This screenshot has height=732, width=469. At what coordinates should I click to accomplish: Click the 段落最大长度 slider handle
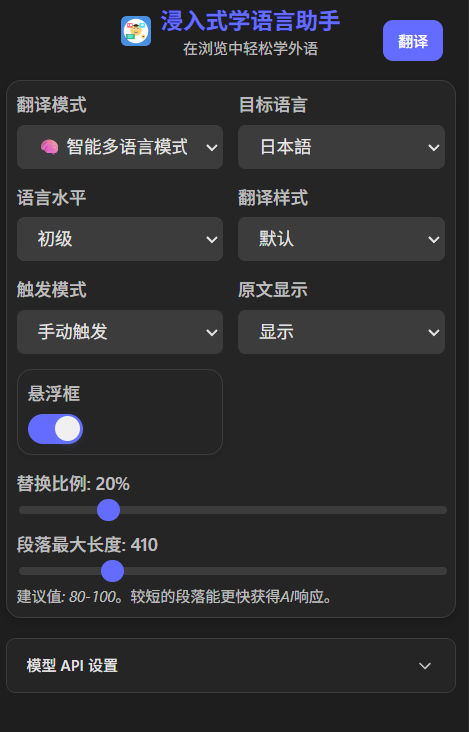(x=112, y=571)
